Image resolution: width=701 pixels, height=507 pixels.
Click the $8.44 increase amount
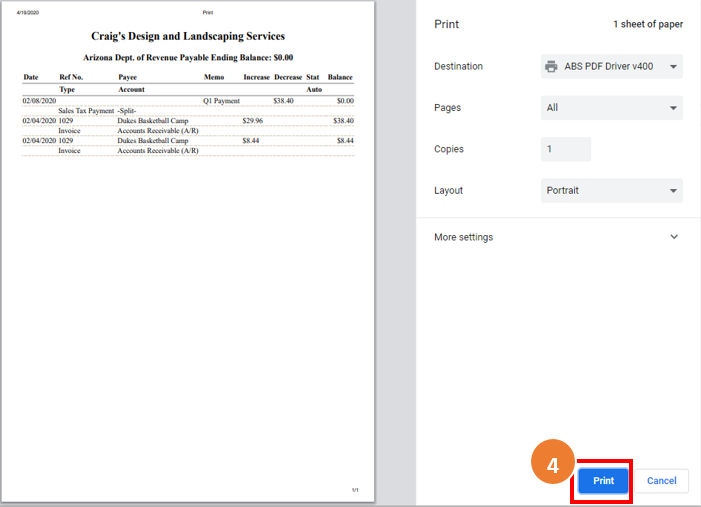(251, 140)
